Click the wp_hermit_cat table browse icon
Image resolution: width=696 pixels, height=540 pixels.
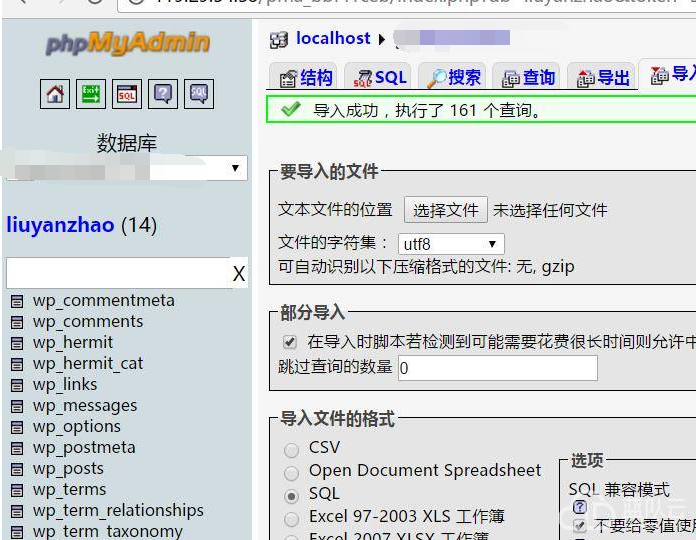[x=17, y=364]
